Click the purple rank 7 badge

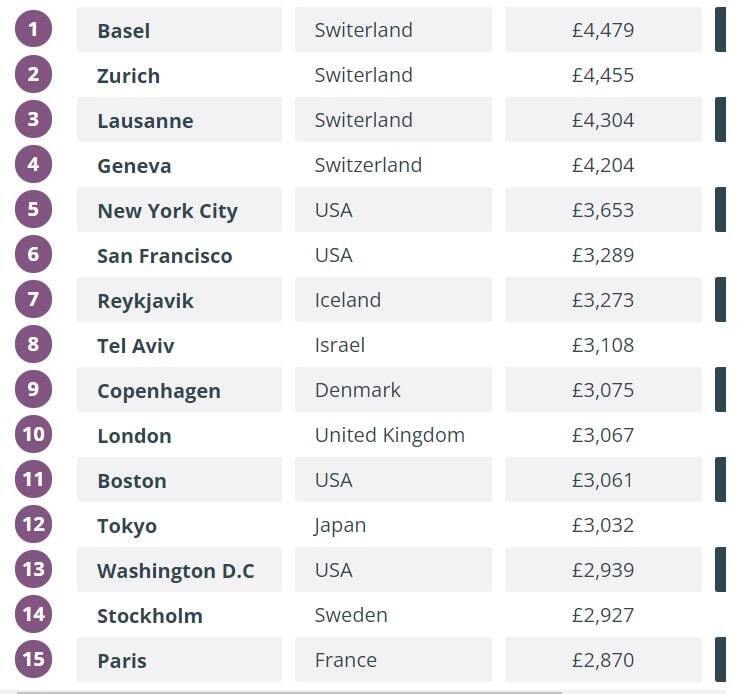[x=33, y=299]
